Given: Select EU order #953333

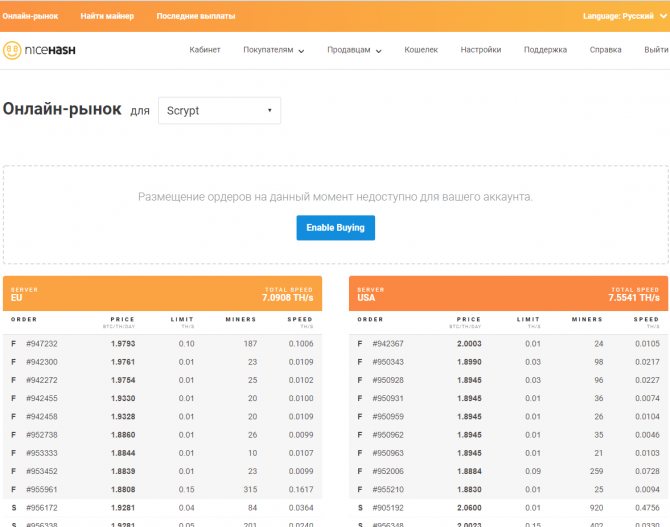Looking at the screenshot, I should pos(162,453).
